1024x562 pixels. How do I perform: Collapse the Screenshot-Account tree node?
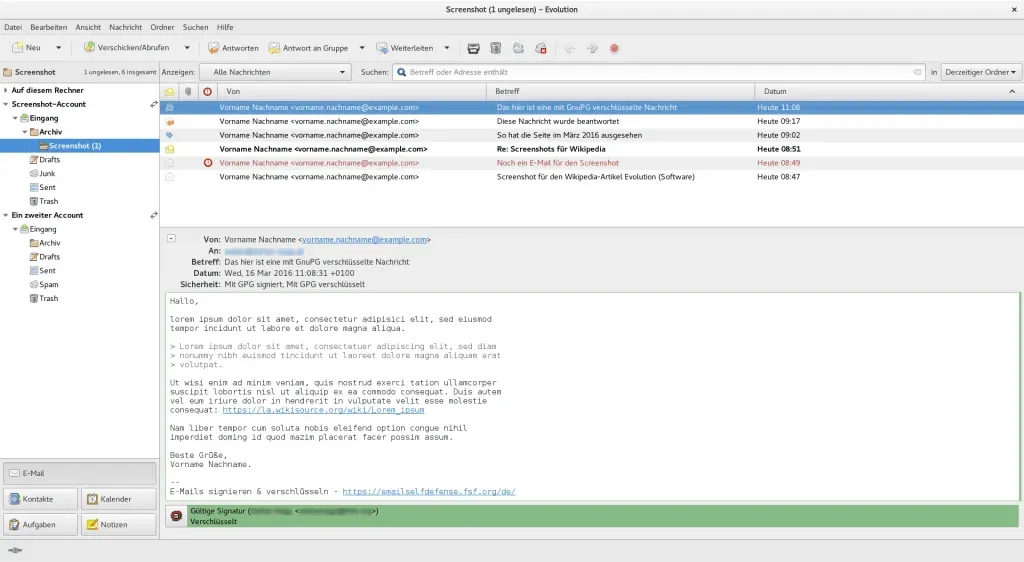point(6,104)
